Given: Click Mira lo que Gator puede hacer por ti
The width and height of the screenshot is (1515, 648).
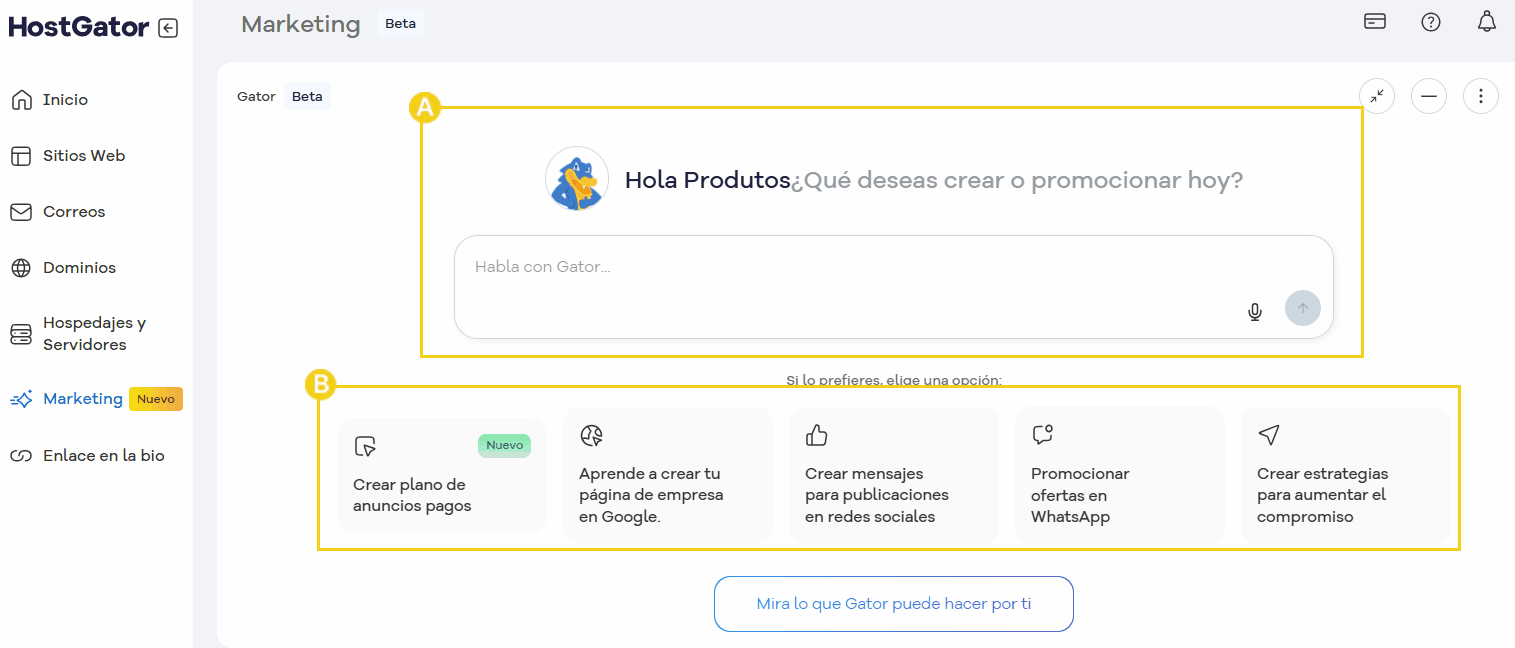Looking at the screenshot, I should point(893,604).
